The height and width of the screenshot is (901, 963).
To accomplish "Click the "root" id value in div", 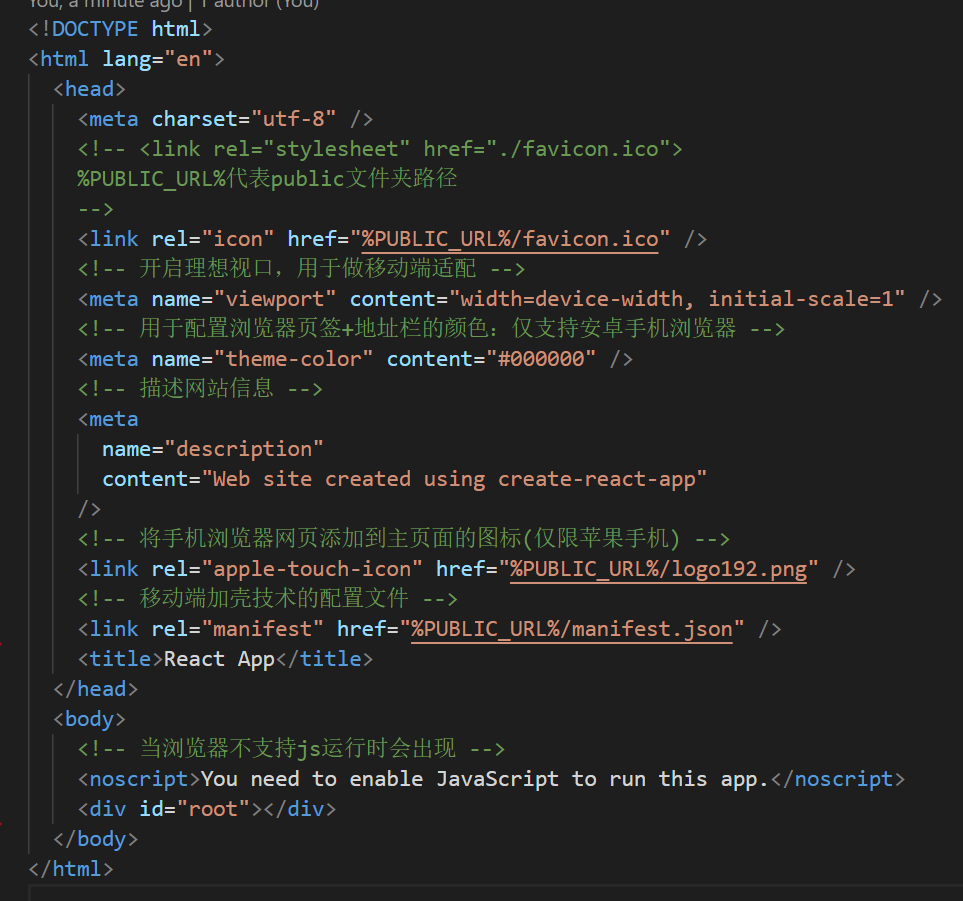I will click(212, 809).
